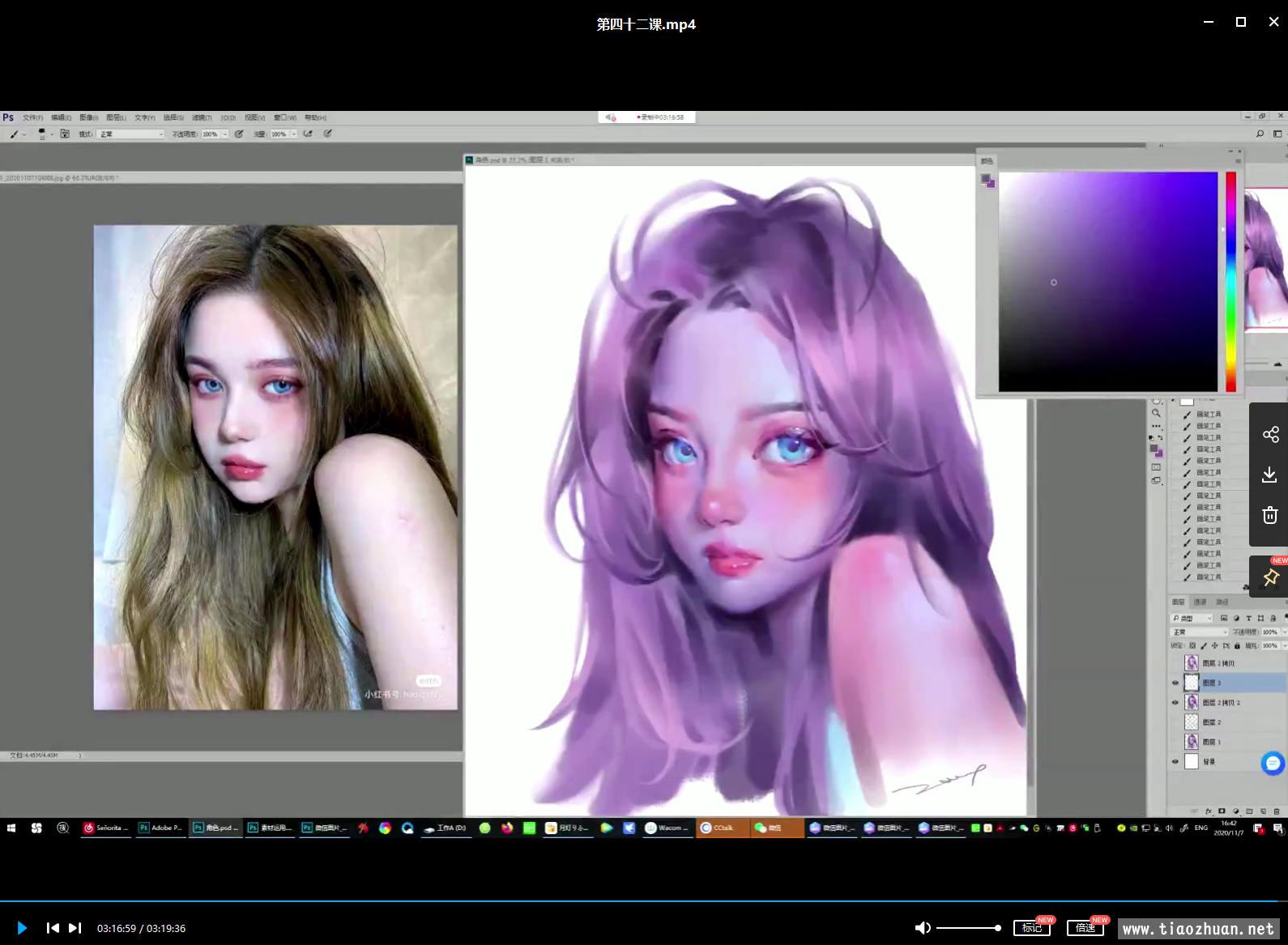Open the brush blend mode 模式 dropdown

click(x=131, y=134)
